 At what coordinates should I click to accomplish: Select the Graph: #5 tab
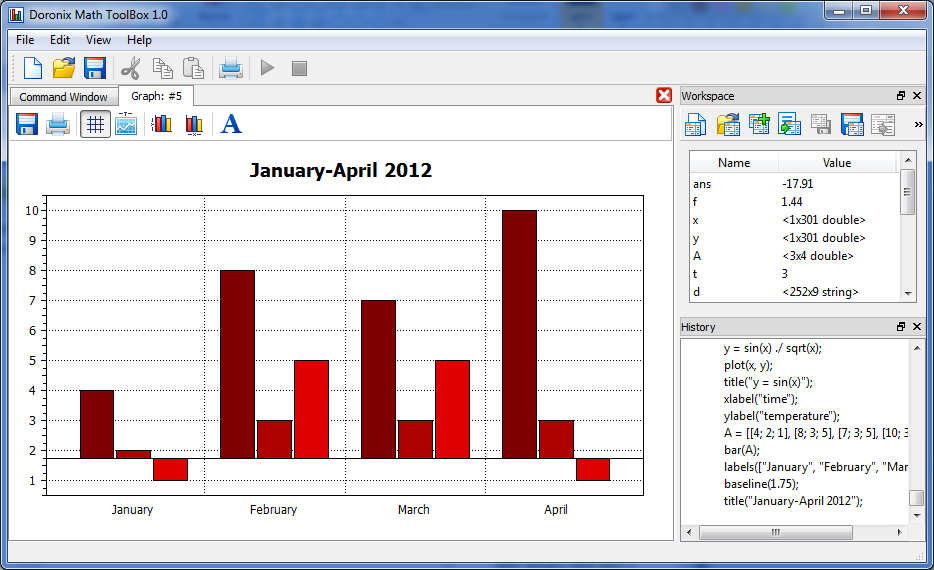point(156,96)
